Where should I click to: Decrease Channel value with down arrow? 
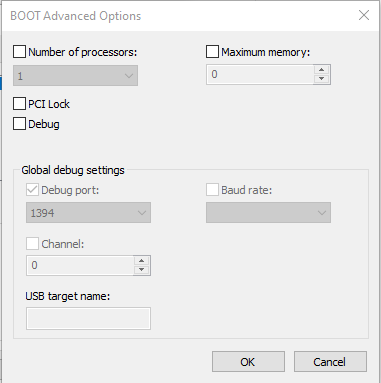[x=142, y=270]
